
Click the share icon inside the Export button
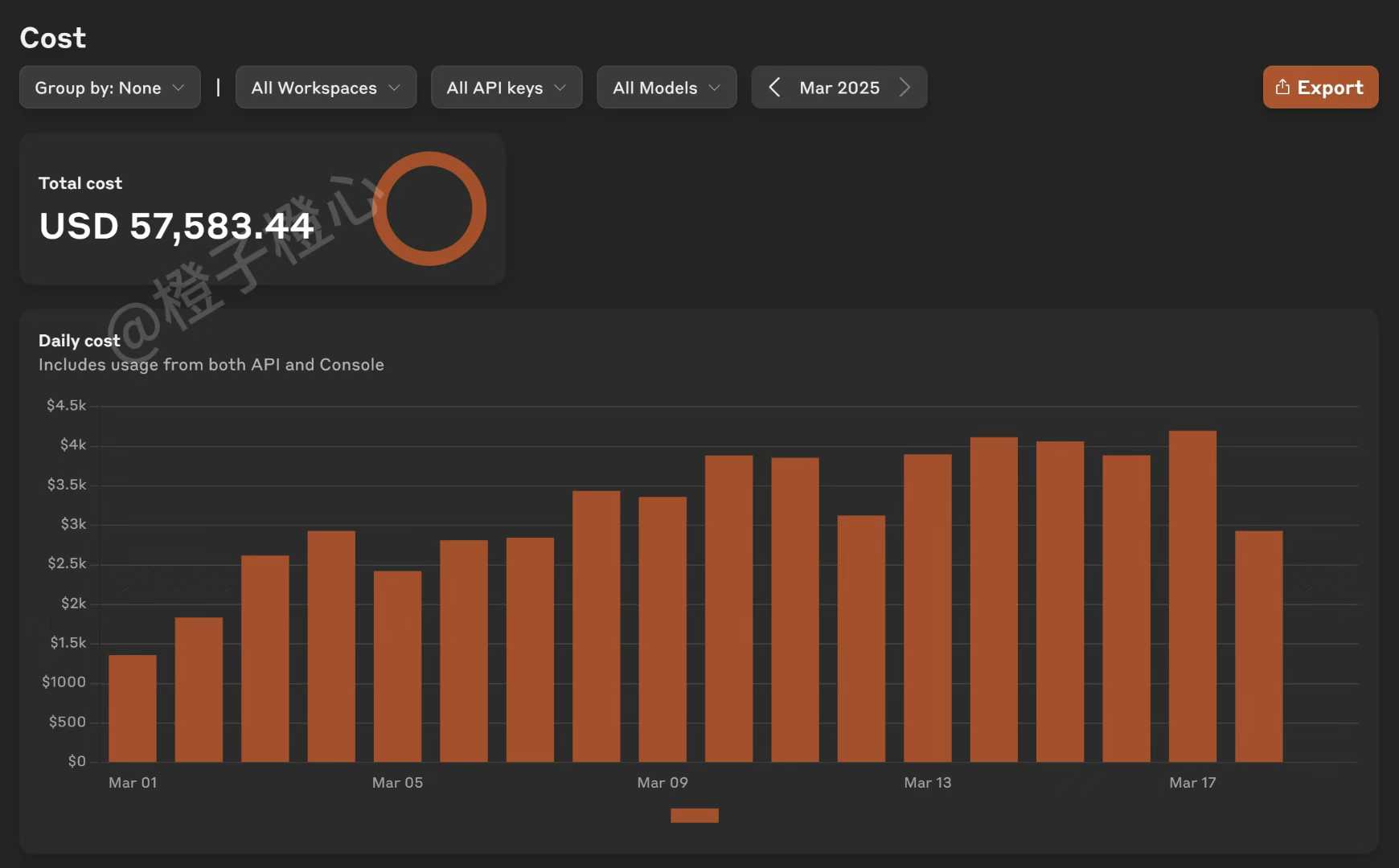(x=1282, y=87)
